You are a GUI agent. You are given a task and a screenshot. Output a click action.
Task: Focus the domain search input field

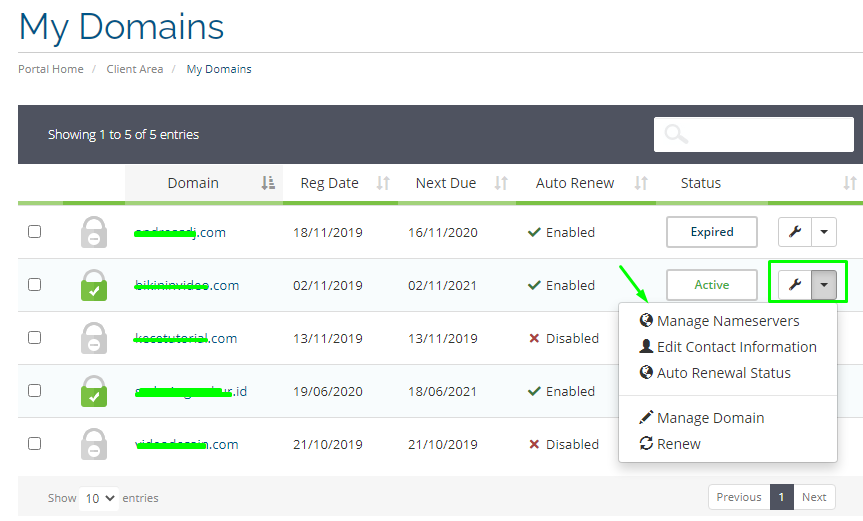click(753, 134)
